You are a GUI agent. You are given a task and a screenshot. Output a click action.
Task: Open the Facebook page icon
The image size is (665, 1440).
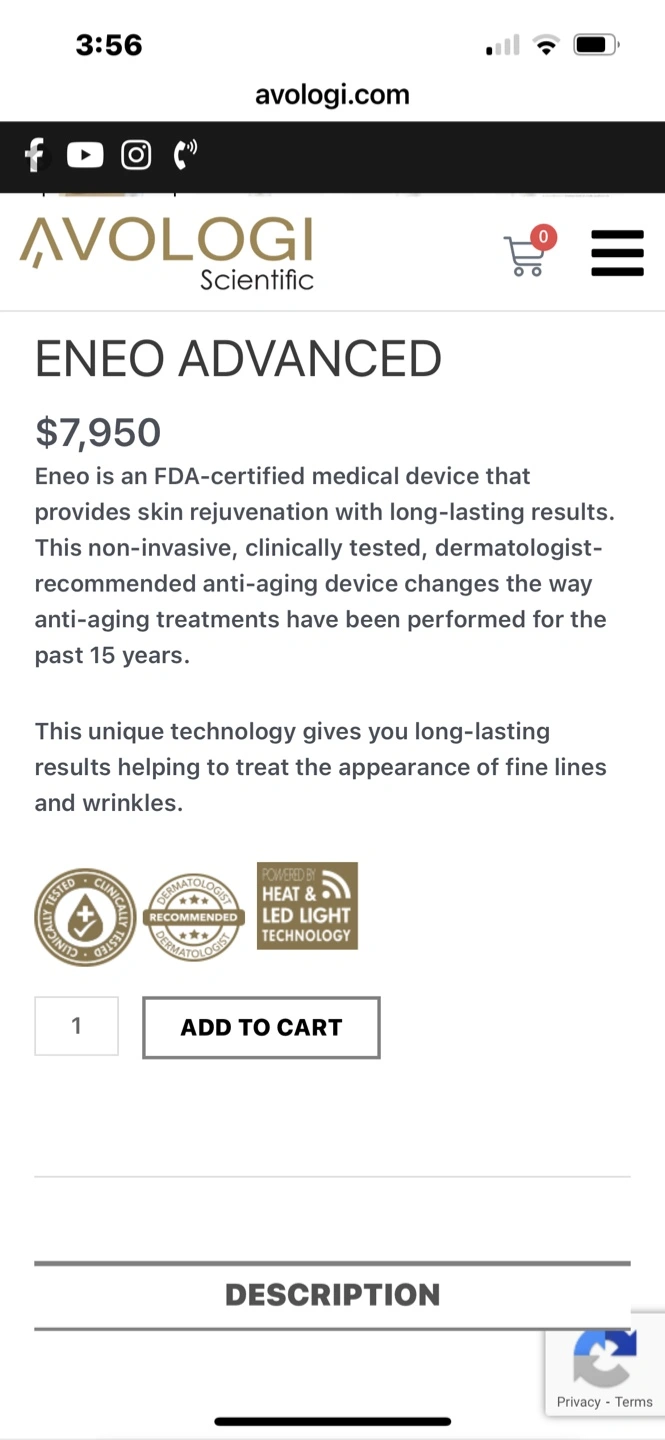(x=35, y=155)
